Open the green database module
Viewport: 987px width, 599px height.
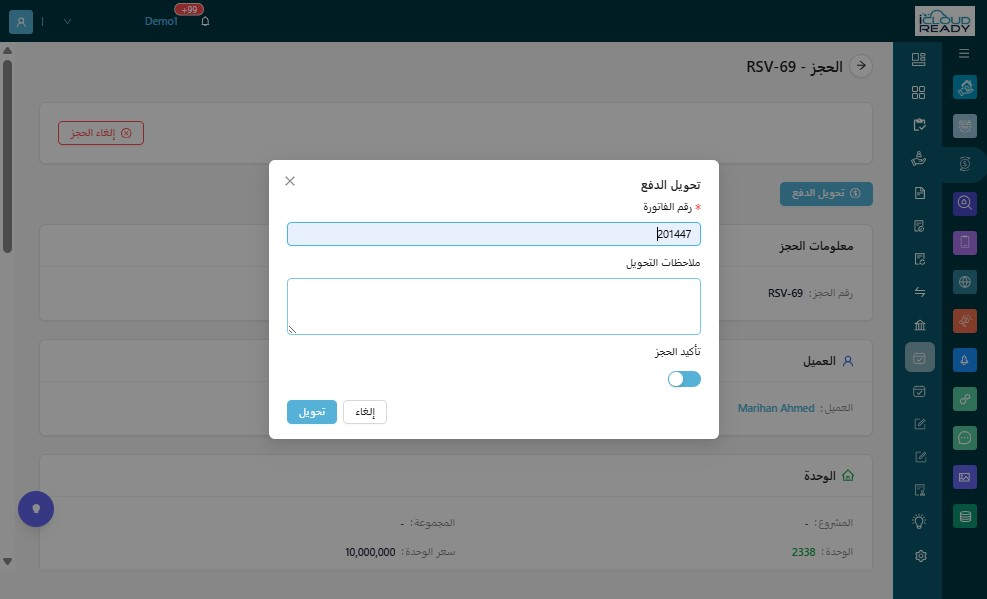point(964,517)
